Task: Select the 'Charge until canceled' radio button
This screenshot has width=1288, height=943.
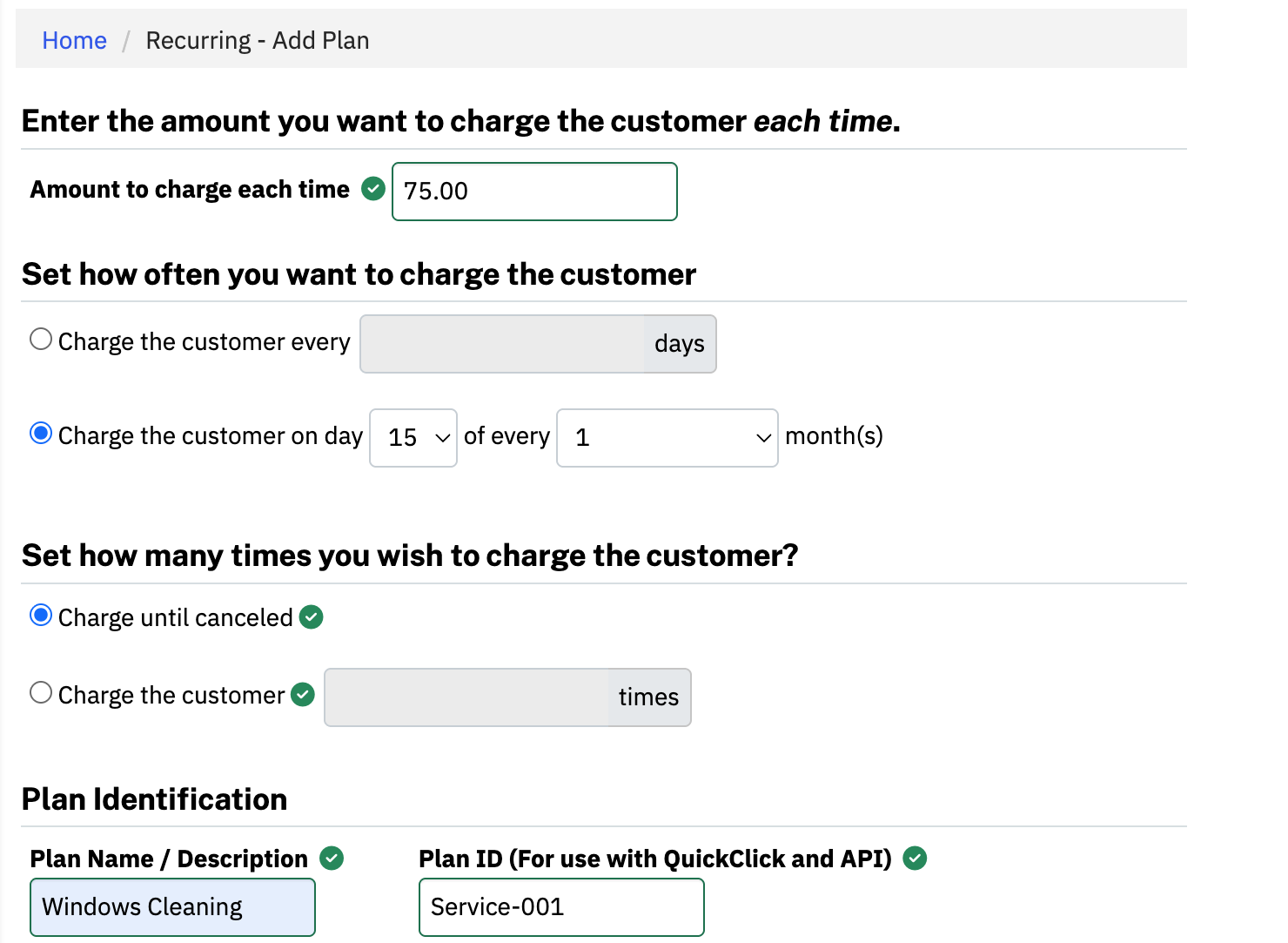Action: (x=41, y=615)
